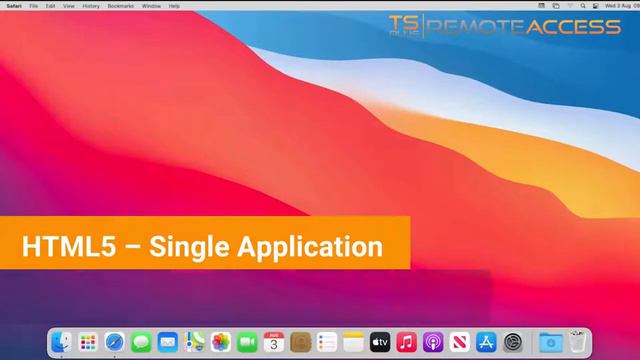Viewport: 640px width, 360px height.
Task: Launch Maps from the Dock
Action: click(x=194, y=342)
